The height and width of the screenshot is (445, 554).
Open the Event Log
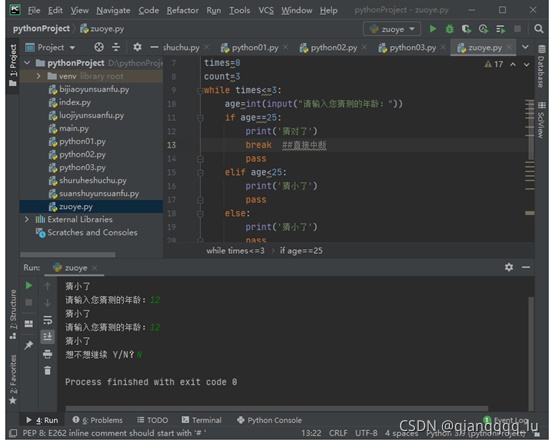pyautogui.click(x=506, y=420)
